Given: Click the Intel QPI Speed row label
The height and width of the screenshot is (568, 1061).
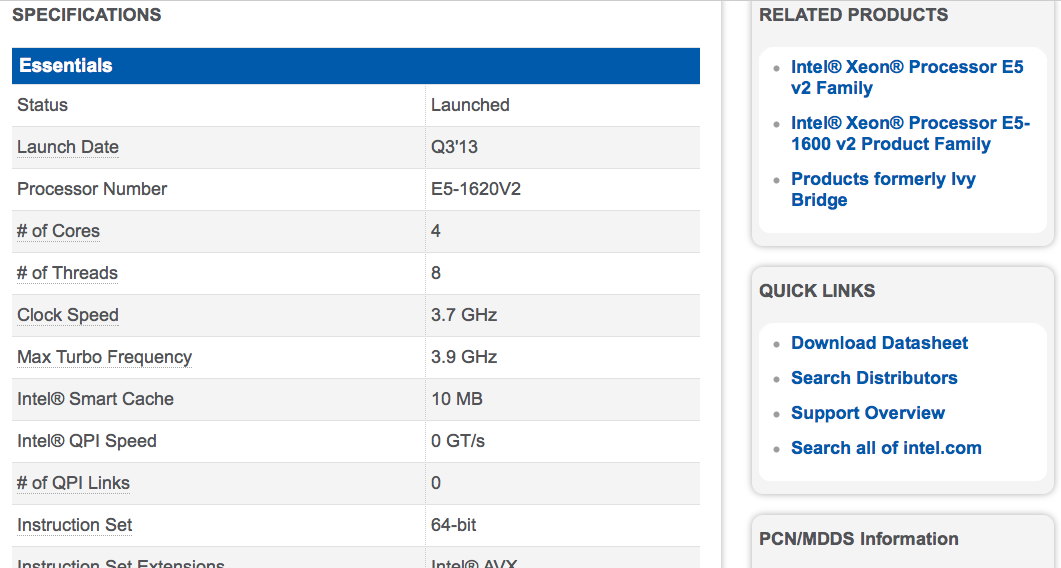Looking at the screenshot, I should (87, 441).
